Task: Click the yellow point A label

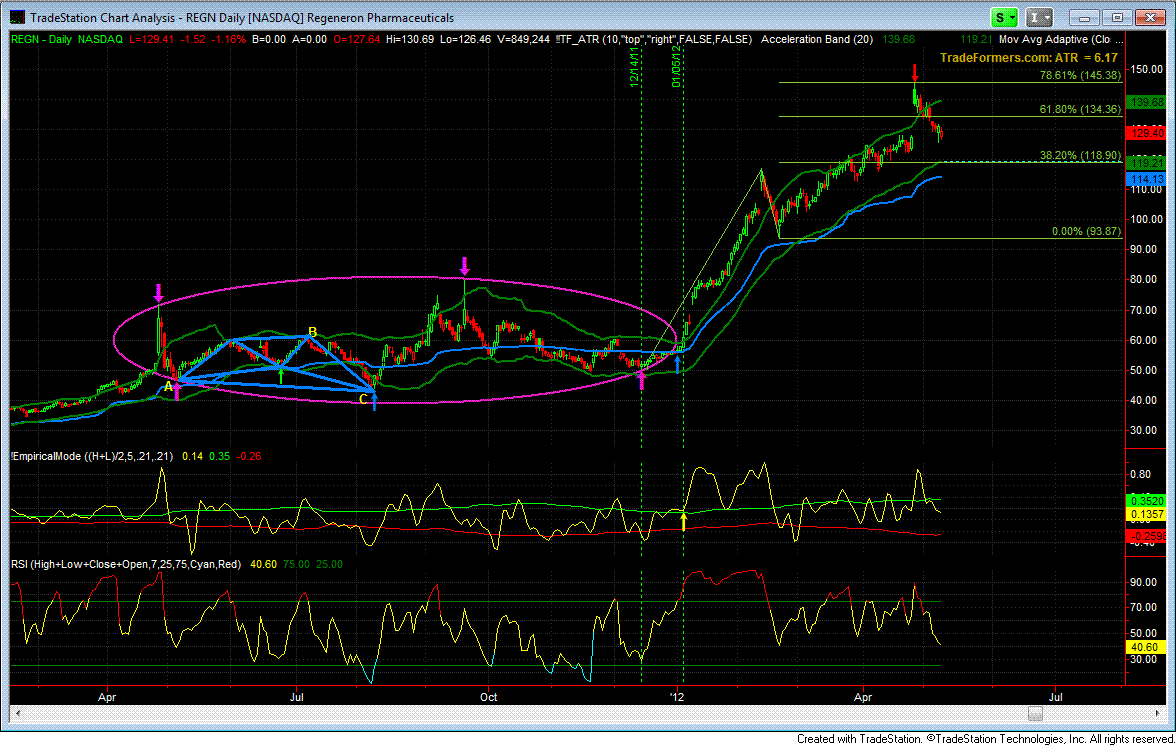Action: pyautogui.click(x=168, y=386)
